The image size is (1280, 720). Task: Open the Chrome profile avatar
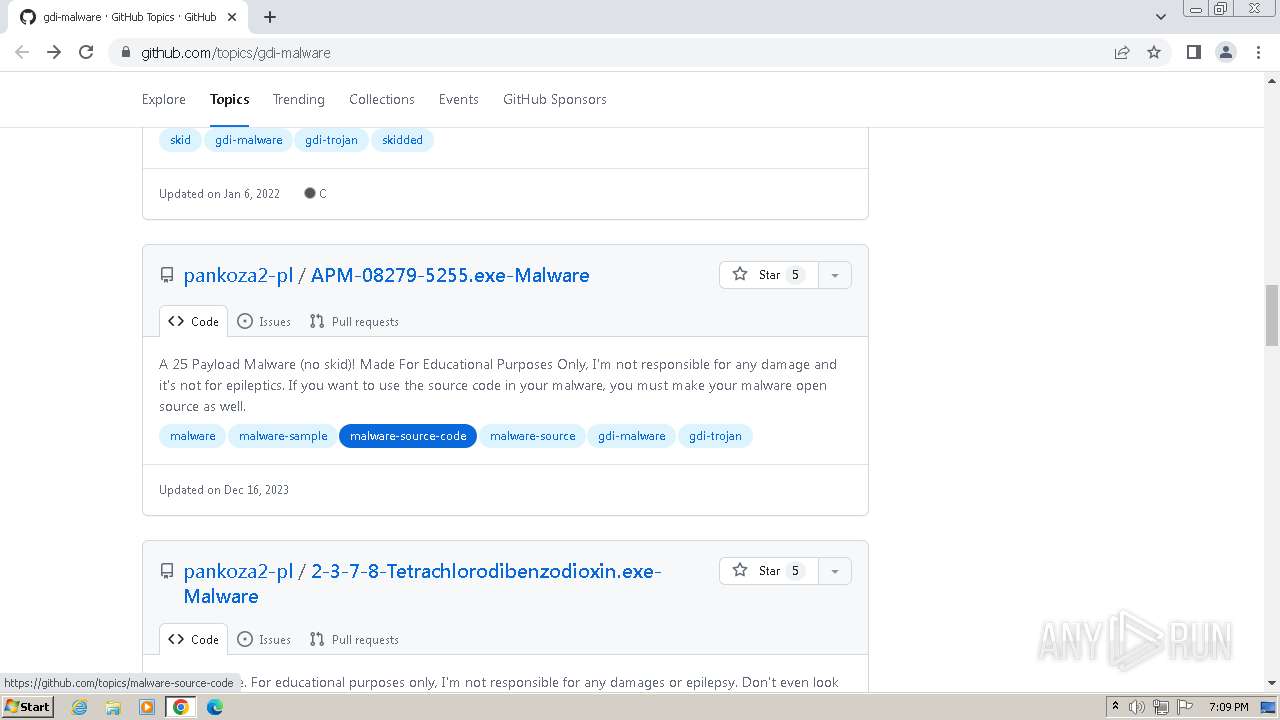1226,52
